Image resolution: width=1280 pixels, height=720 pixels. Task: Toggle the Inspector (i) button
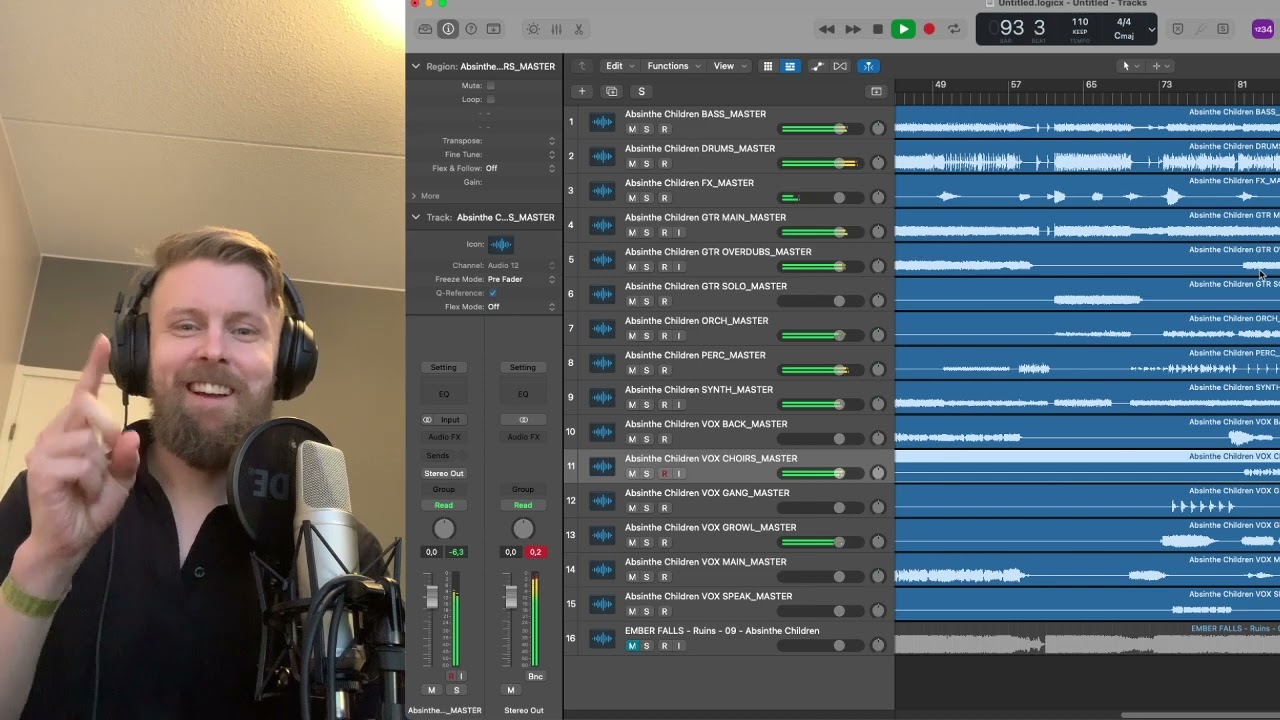[448, 29]
